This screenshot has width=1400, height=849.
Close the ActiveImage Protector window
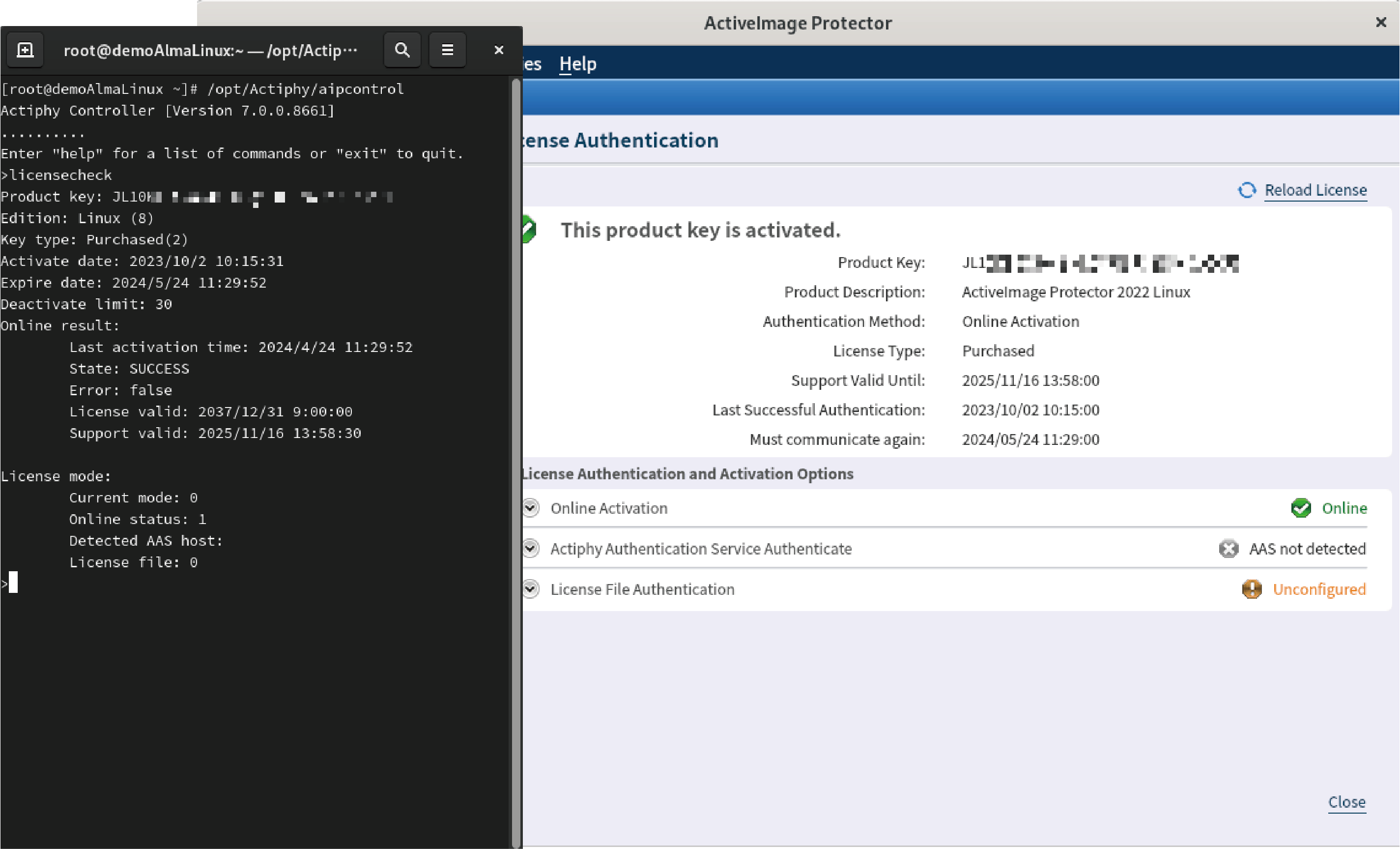click(1381, 23)
